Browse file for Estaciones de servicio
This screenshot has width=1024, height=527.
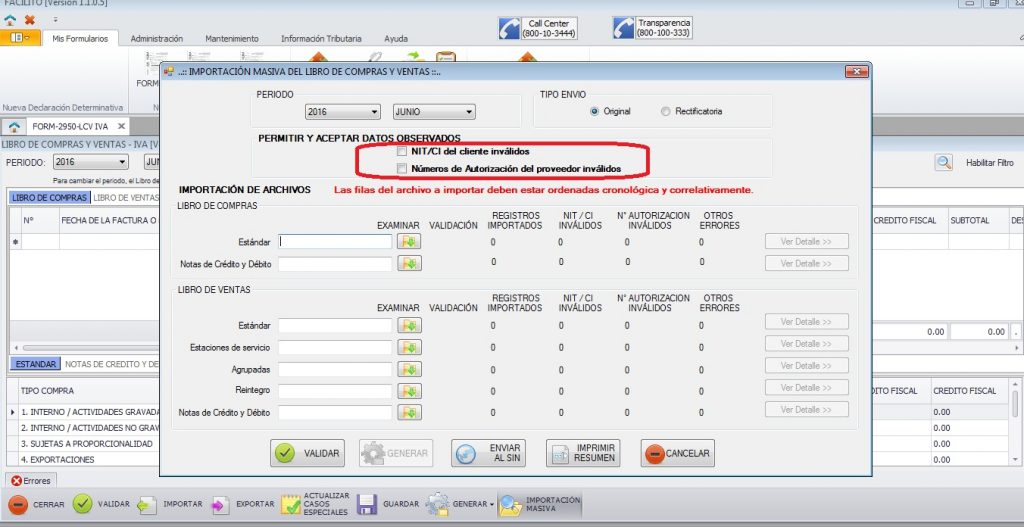pyautogui.click(x=409, y=347)
